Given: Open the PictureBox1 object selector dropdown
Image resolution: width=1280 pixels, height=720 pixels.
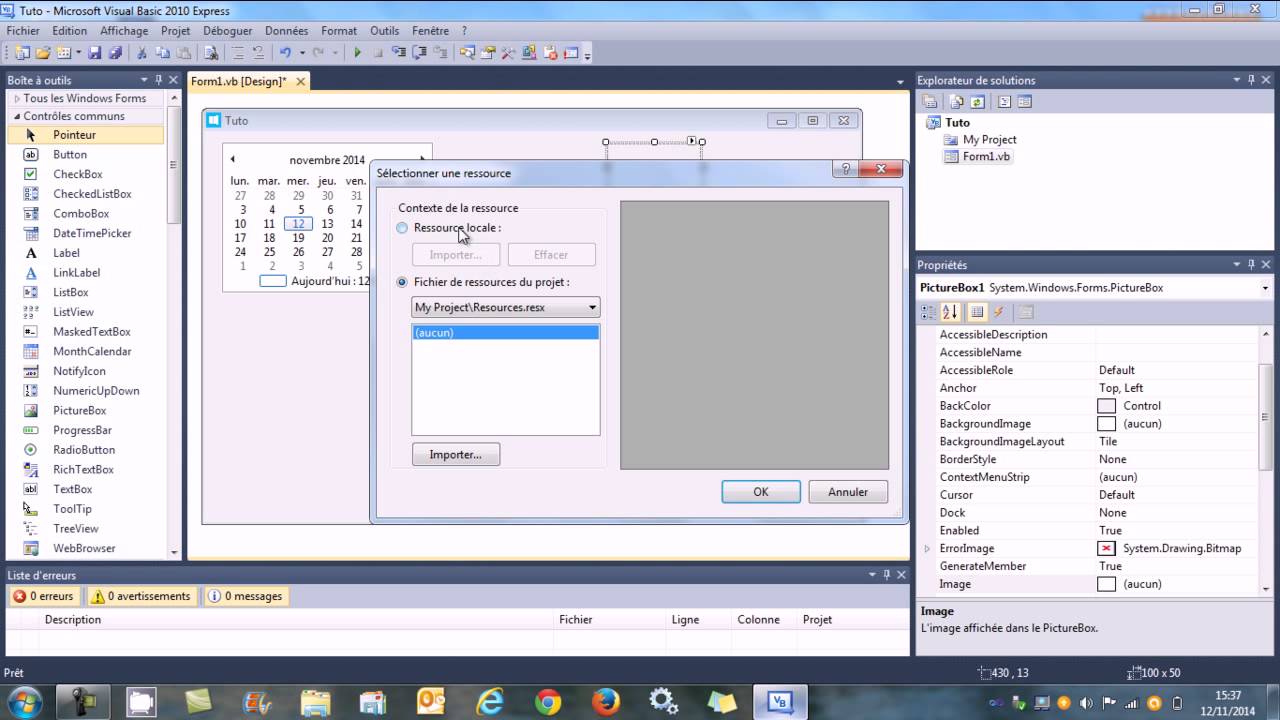Looking at the screenshot, I should [x=1264, y=287].
